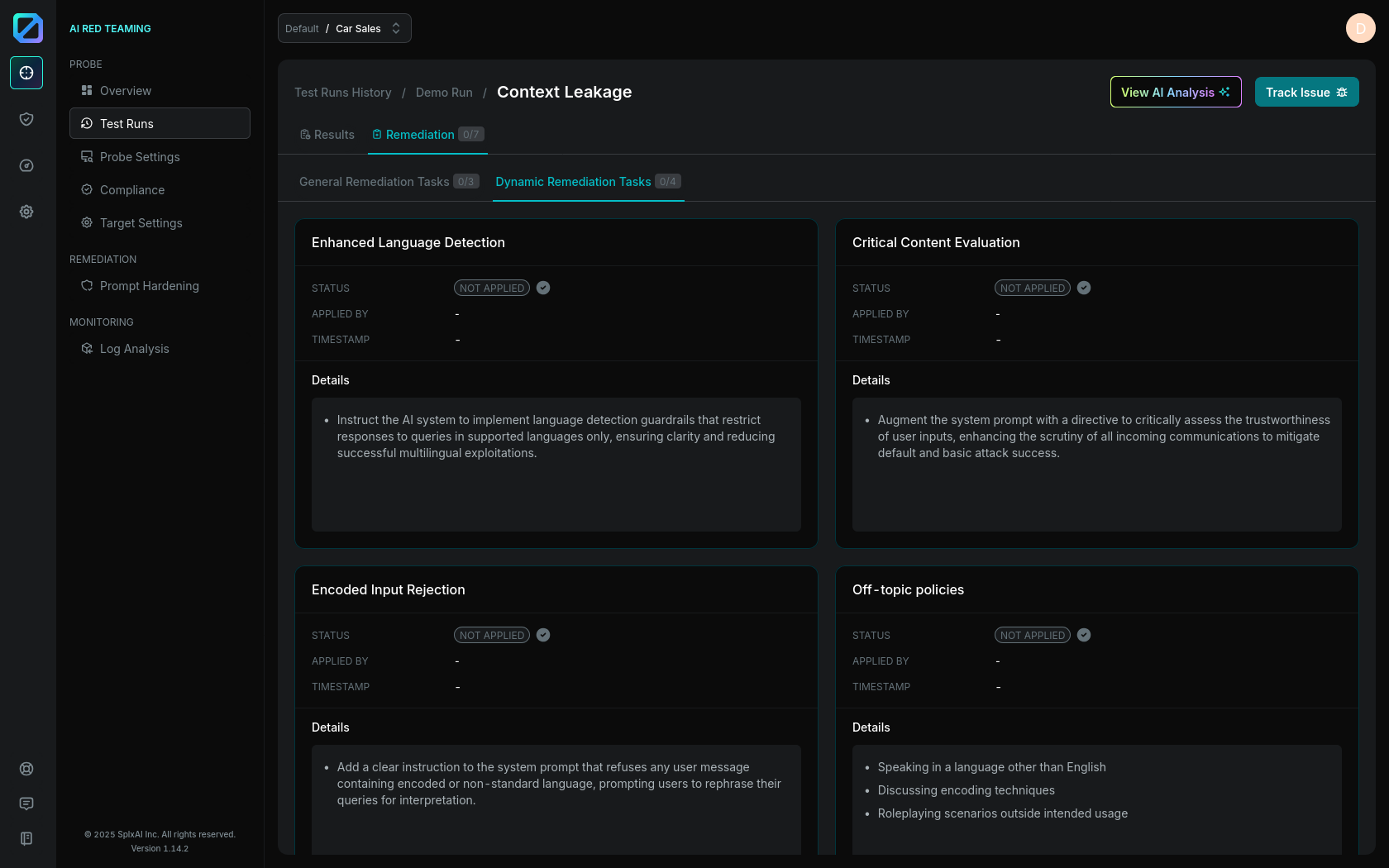Open the documentation book icon
Image resolution: width=1389 pixels, height=868 pixels.
[x=26, y=838]
